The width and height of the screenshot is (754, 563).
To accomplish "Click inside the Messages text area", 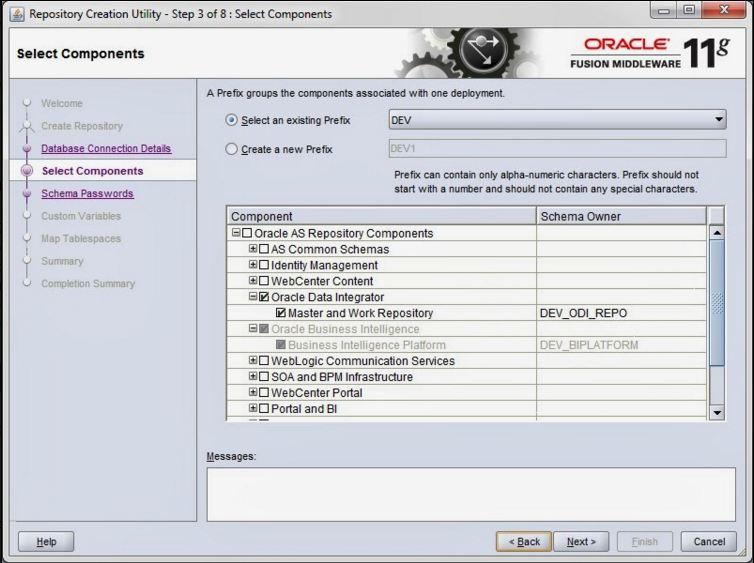I will pyautogui.click(x=471, y=494).
